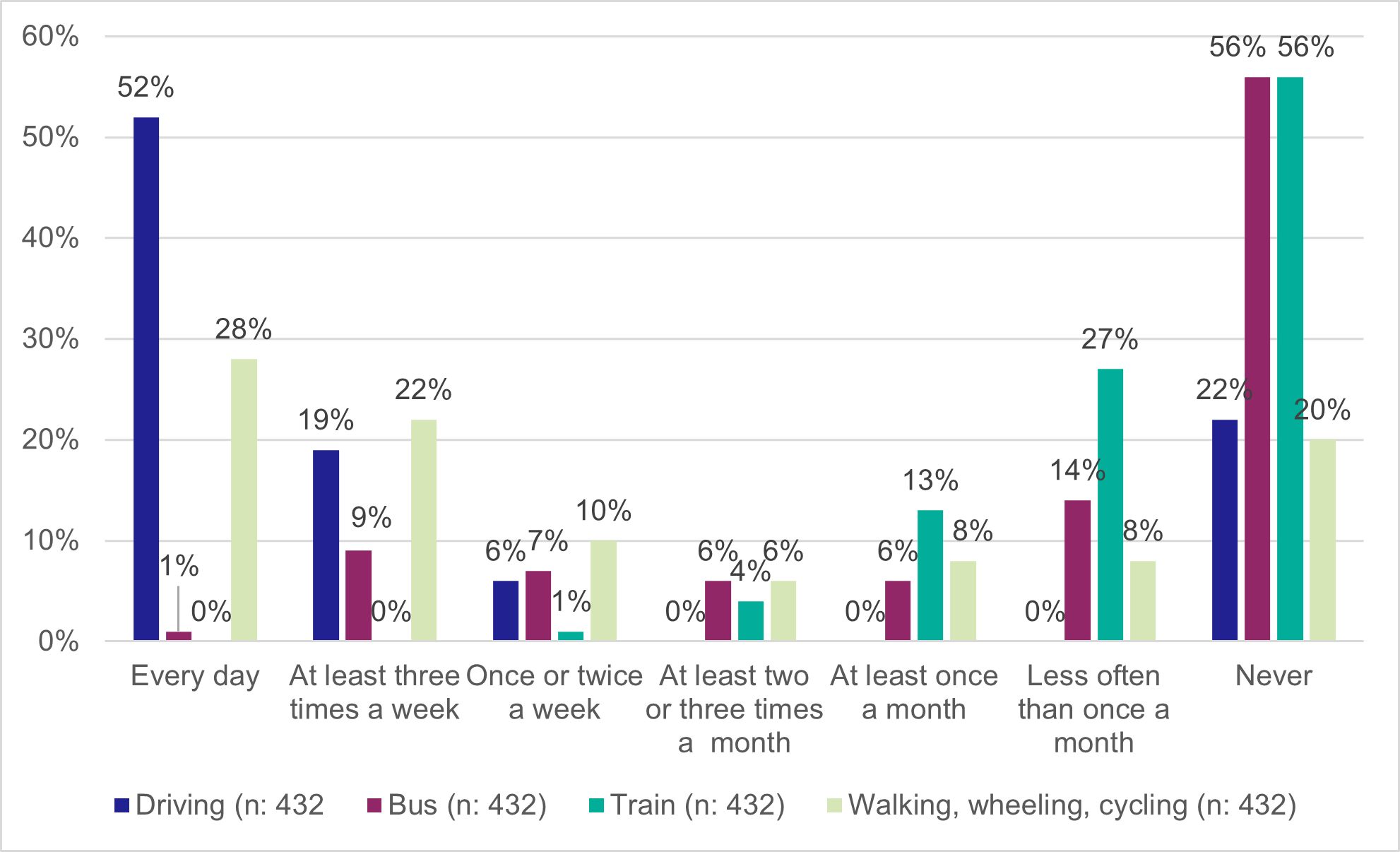The height and width of the screenshot is (852, 1400).
Task: Select the Train (n: 432) legend label
Action: (x=698, y=805)
